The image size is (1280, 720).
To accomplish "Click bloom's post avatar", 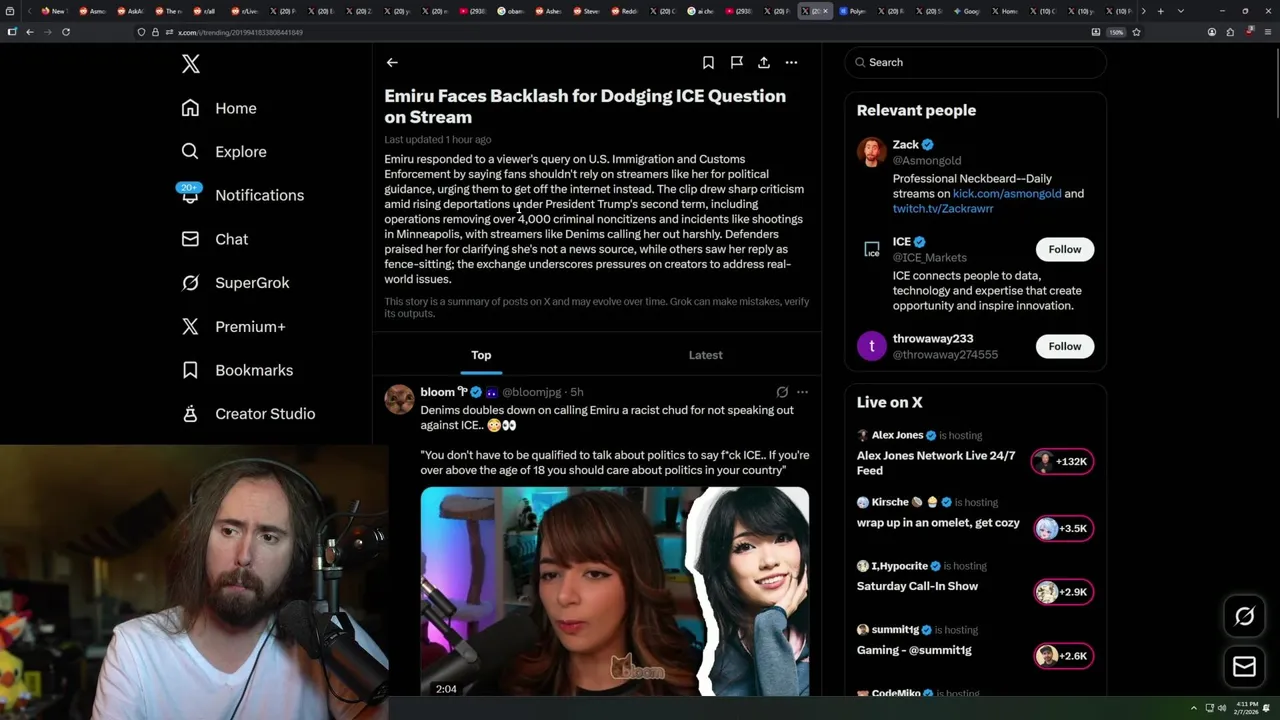I will click(399, 399).
